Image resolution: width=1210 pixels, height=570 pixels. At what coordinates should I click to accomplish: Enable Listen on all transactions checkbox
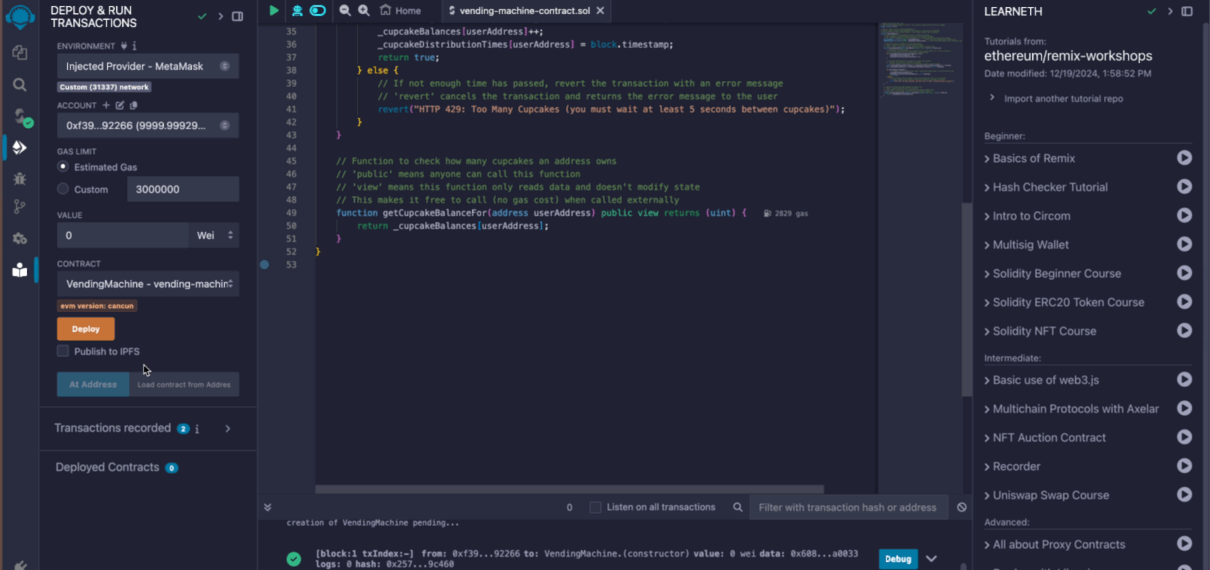pyautogui.click(x=596, y=507)
